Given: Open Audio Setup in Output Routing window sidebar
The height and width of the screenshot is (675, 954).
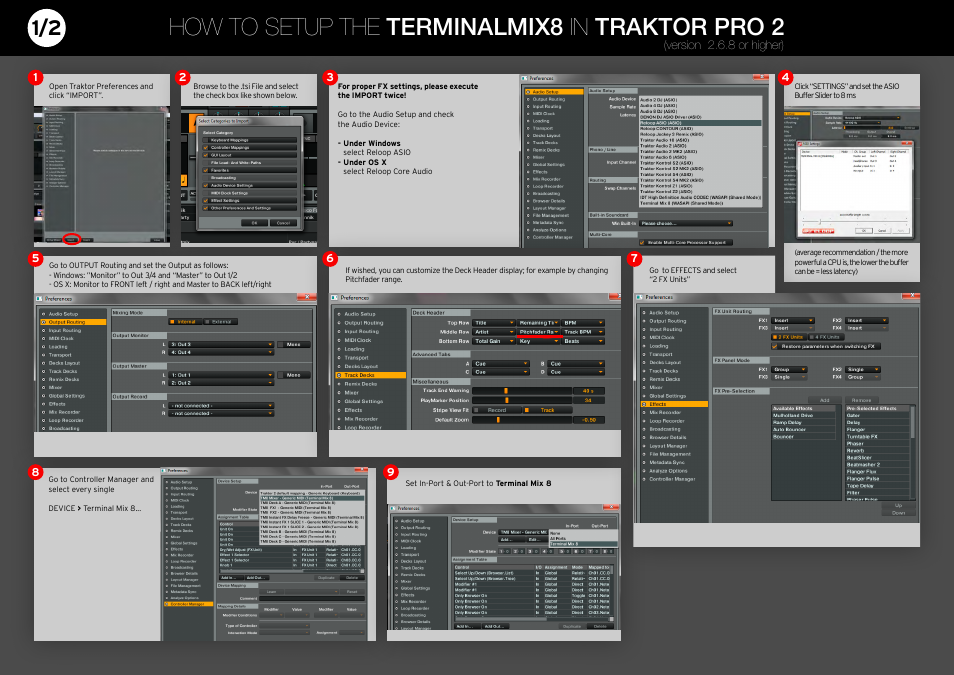Looking at the screenshot, I should click(x=72, y=314).
